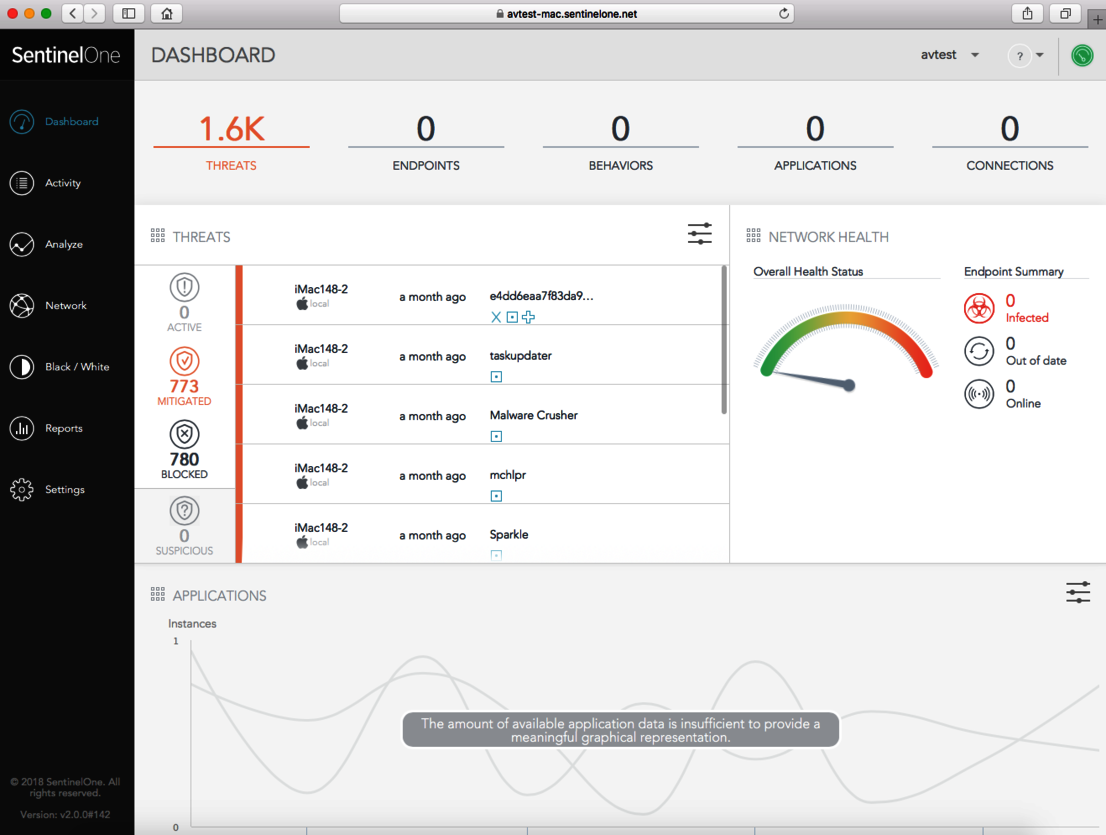Image resolution: width=1106 pixels, height=835 pixels.
Task: Click the green agent status icon top right
Action: coord(1082,56)
